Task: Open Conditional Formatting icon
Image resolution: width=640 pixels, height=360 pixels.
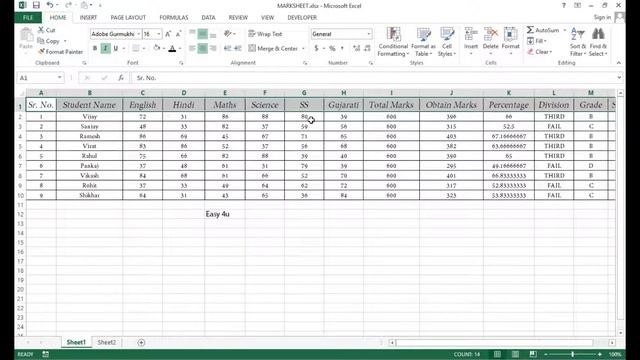Action: point(393,34)
